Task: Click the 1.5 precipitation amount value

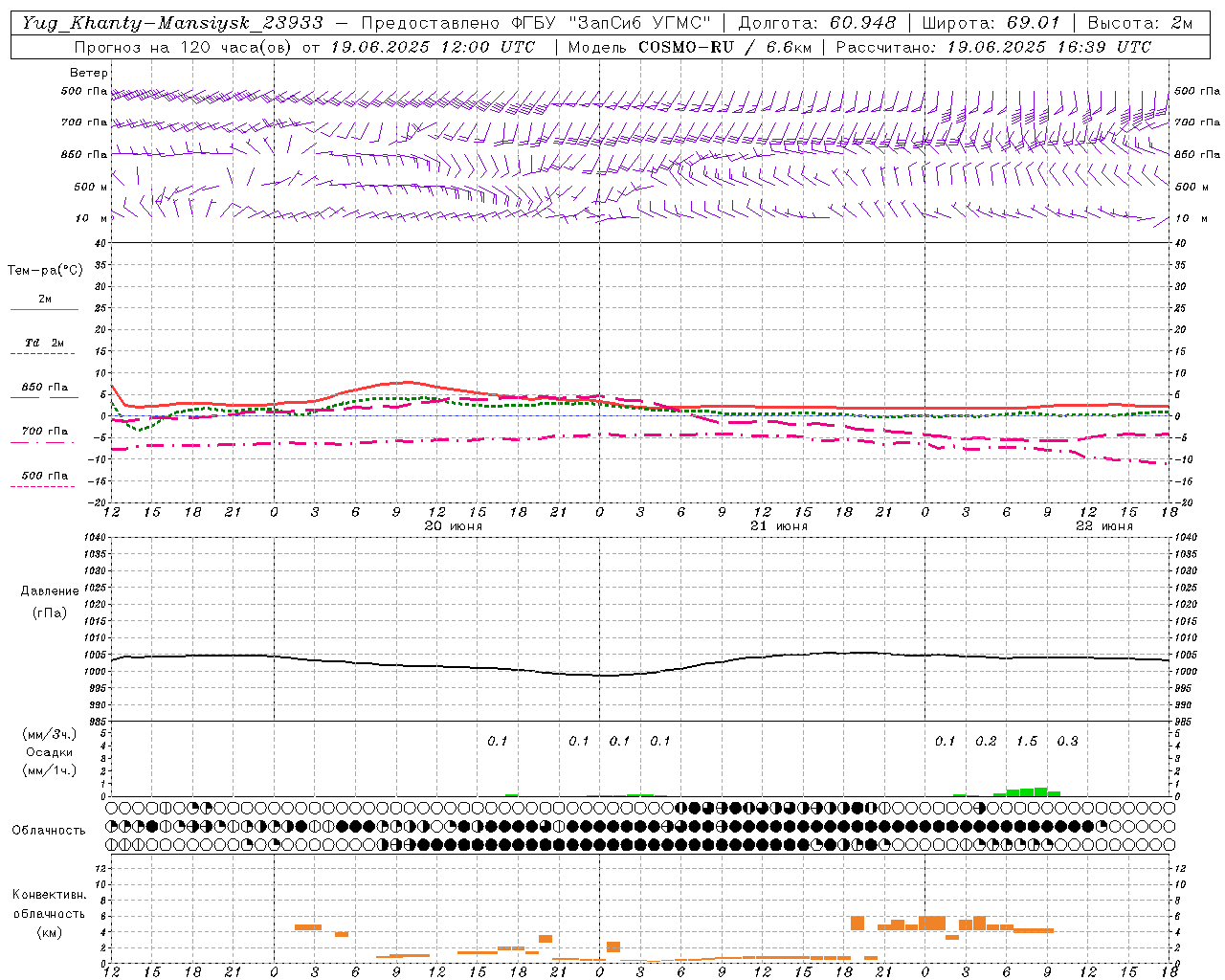Action: (x=1027, y=742)
